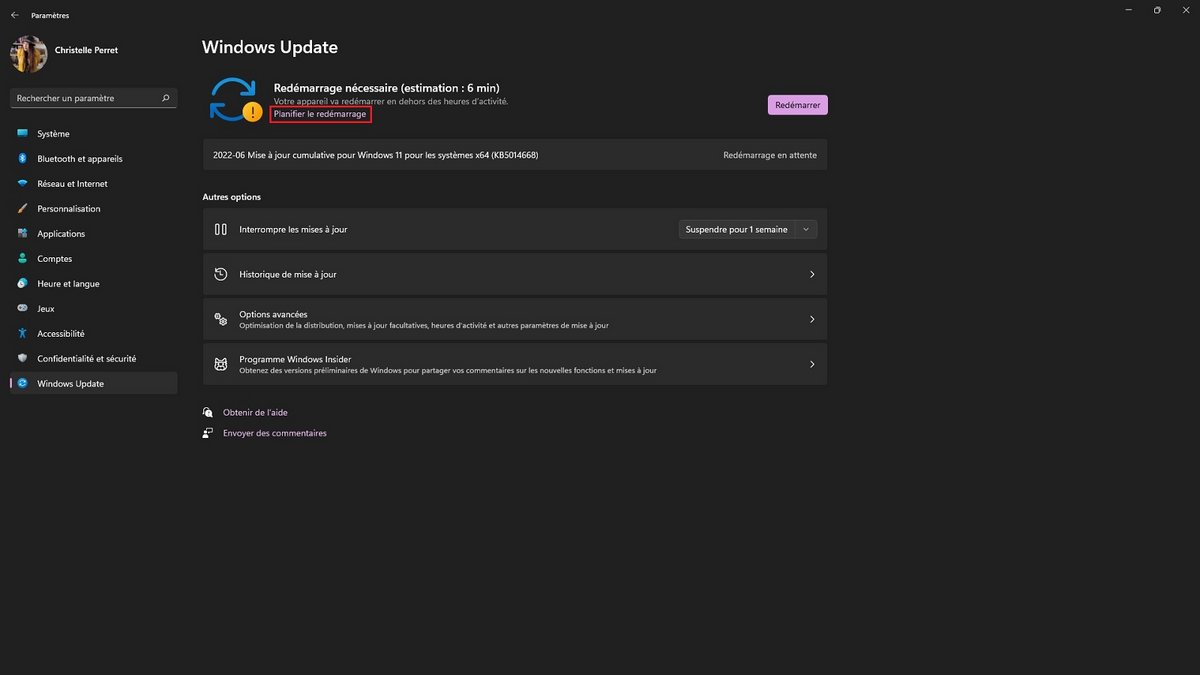This screenshot has height=675, width=1200.
Task: Click the magnifier icon in the search box
Action: (166, 98)
